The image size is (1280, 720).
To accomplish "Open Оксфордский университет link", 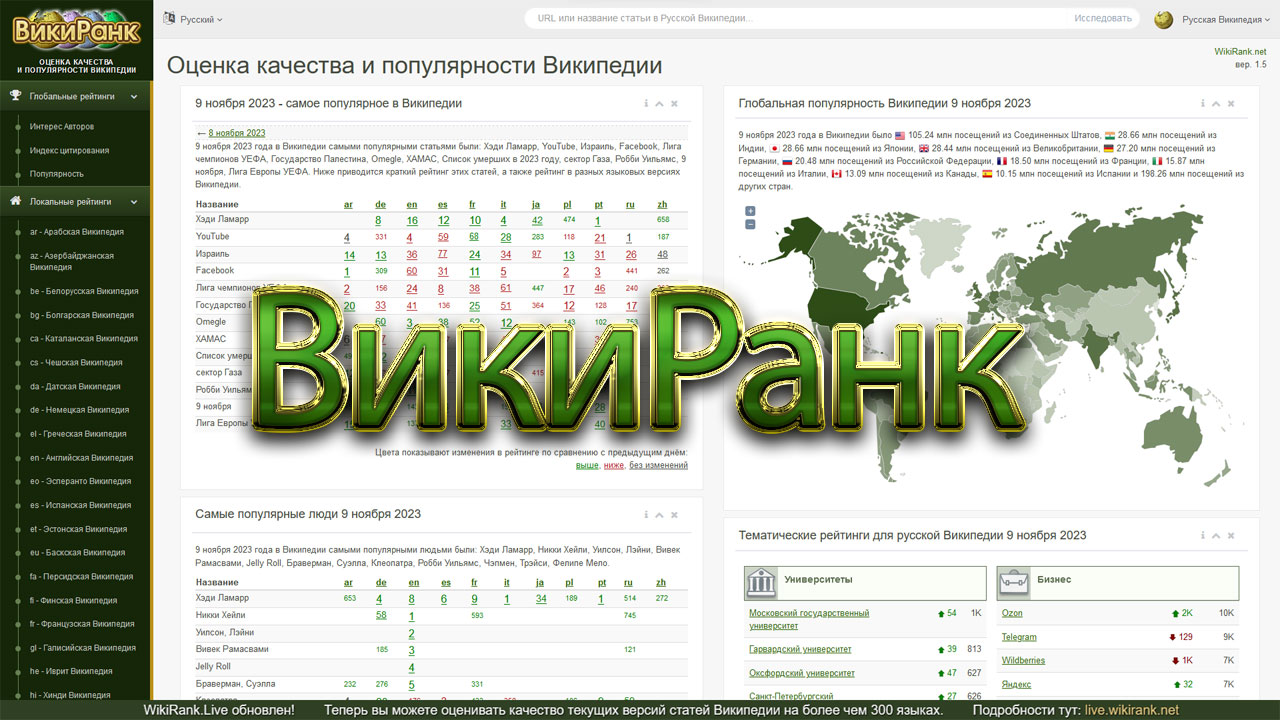I will click(x=802, y=673).
